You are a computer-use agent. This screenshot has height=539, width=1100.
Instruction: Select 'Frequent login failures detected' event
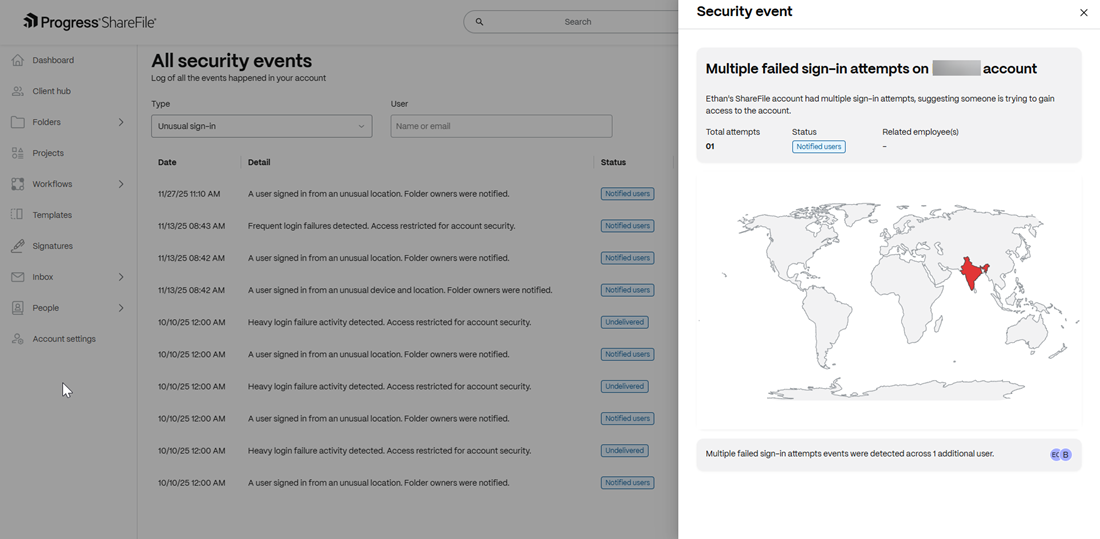coord(382,226)
